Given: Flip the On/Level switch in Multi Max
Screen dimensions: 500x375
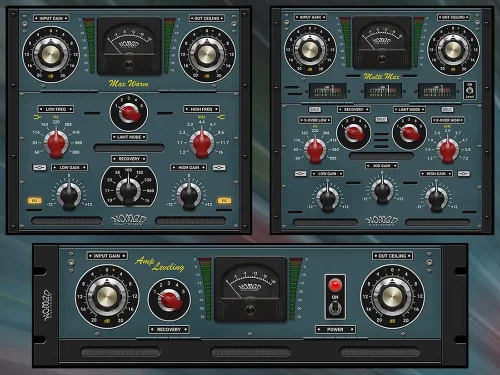Looking at the screenshot, I should click(x=470, y=90).
